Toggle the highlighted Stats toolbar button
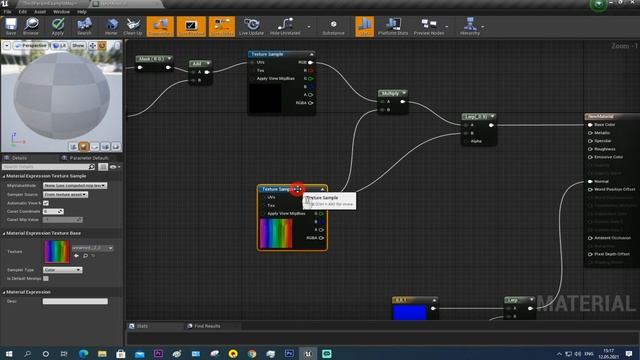The width and height of the screenshot is (640, 360). [x=364, y=26]
